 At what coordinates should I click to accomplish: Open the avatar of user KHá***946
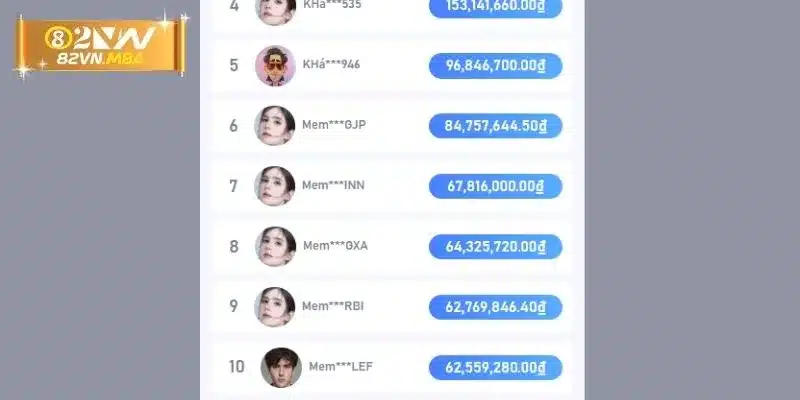(x=275, y=66)
